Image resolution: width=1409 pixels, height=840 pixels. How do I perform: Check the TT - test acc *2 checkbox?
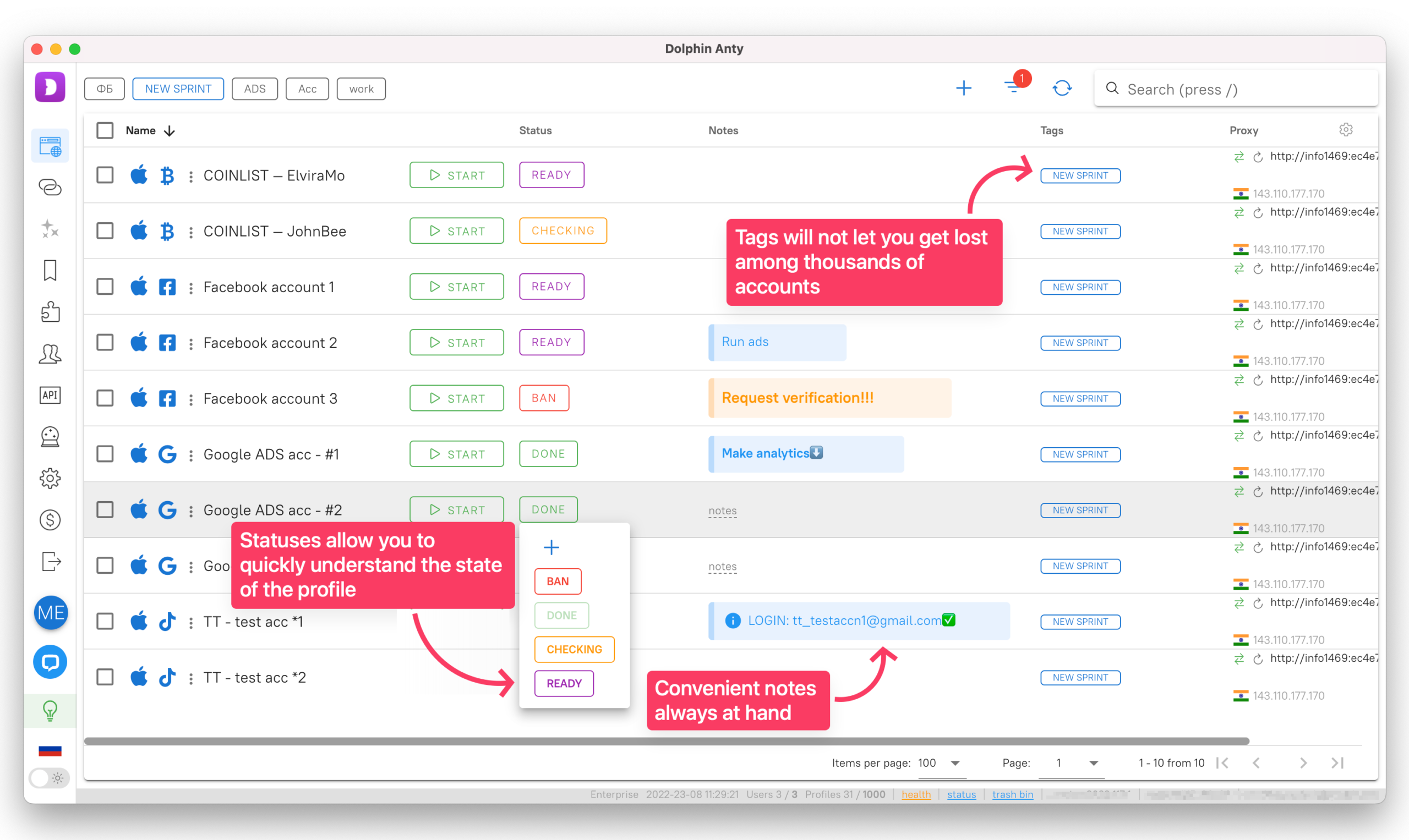pos(105,677)
